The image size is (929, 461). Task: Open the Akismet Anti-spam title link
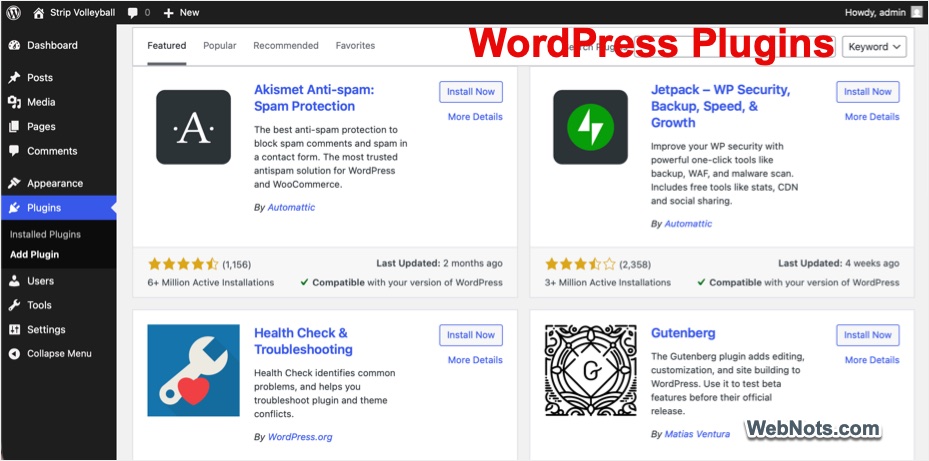coord(314,98)
